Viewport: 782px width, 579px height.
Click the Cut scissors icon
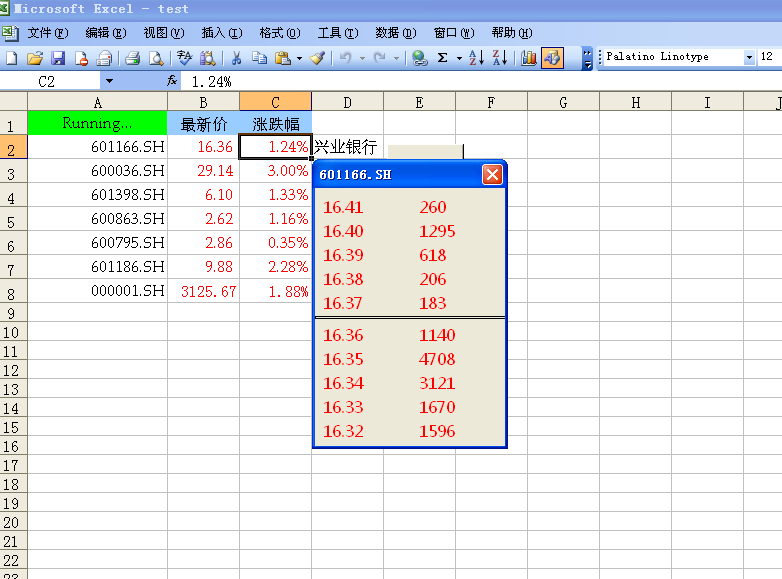pos(237,58)
